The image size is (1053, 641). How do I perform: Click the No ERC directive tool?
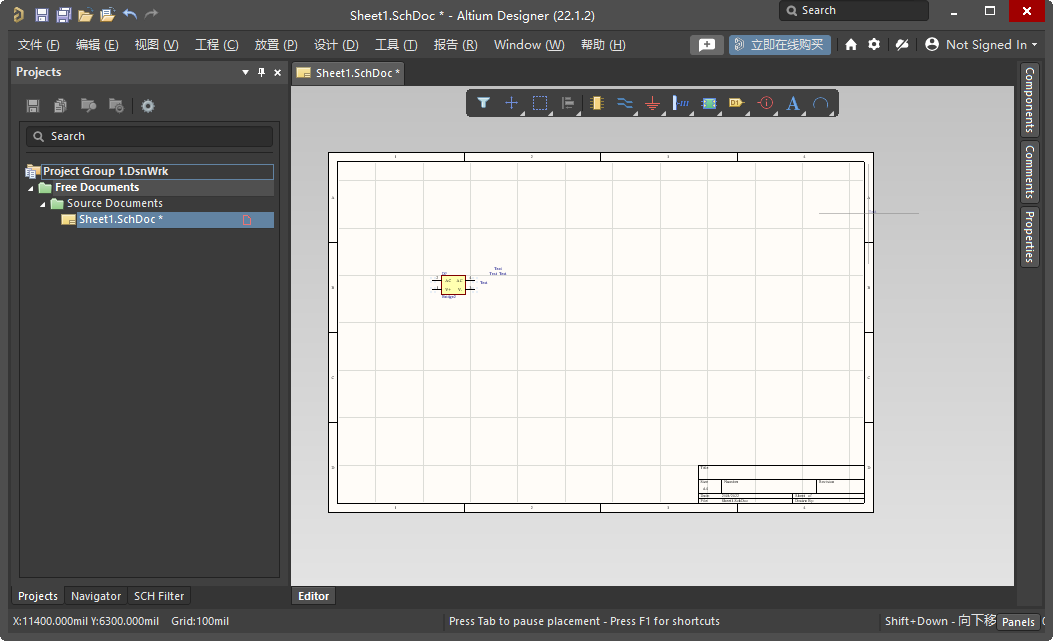(x=765, y=103)
